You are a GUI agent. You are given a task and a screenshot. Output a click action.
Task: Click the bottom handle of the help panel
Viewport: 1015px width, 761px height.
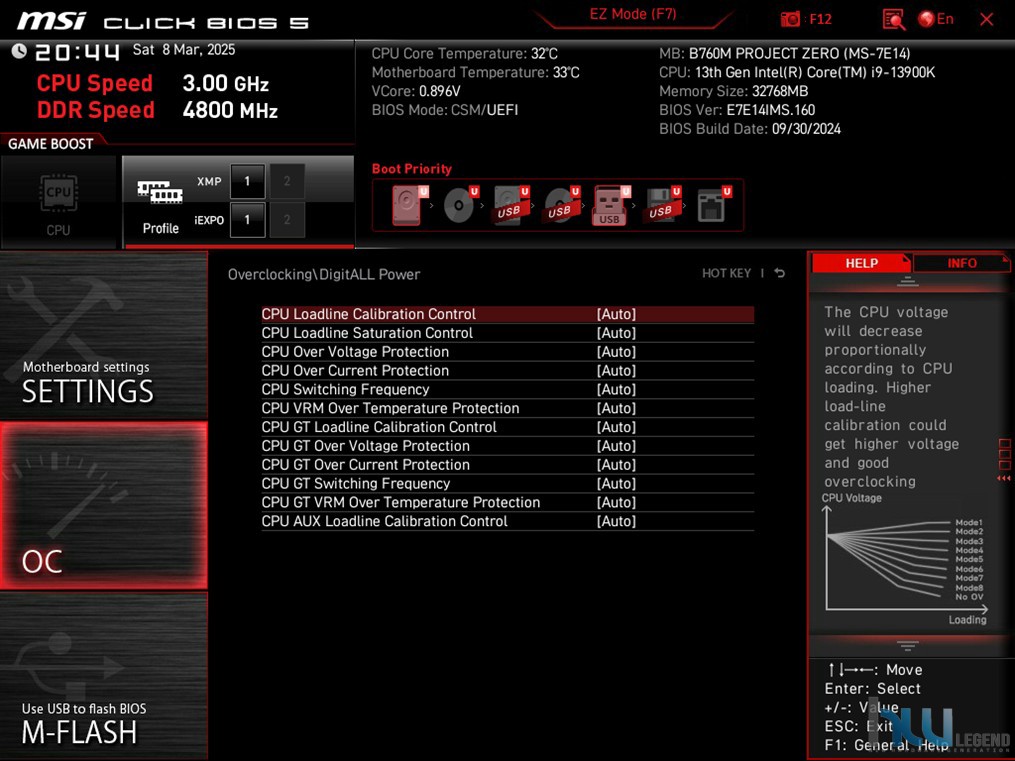click(907, 645)
